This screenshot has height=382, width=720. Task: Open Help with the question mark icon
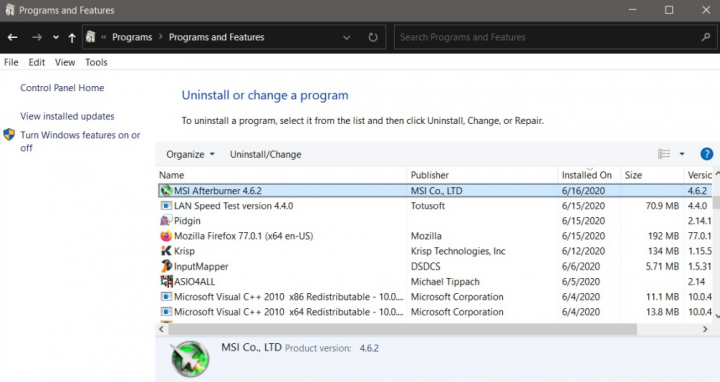click(x=707, y=154)
